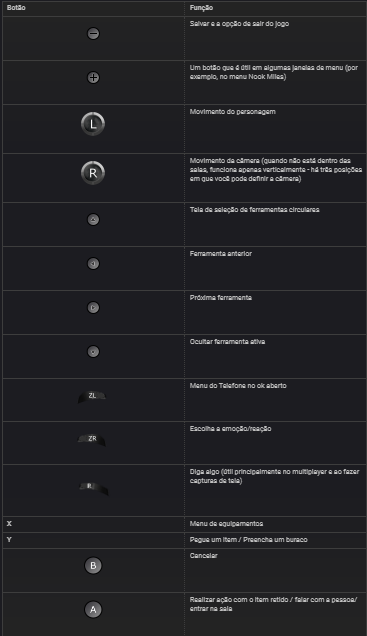The image size is (367, 636).
Task: Click the Função column header
Action: tap(201, 8)
